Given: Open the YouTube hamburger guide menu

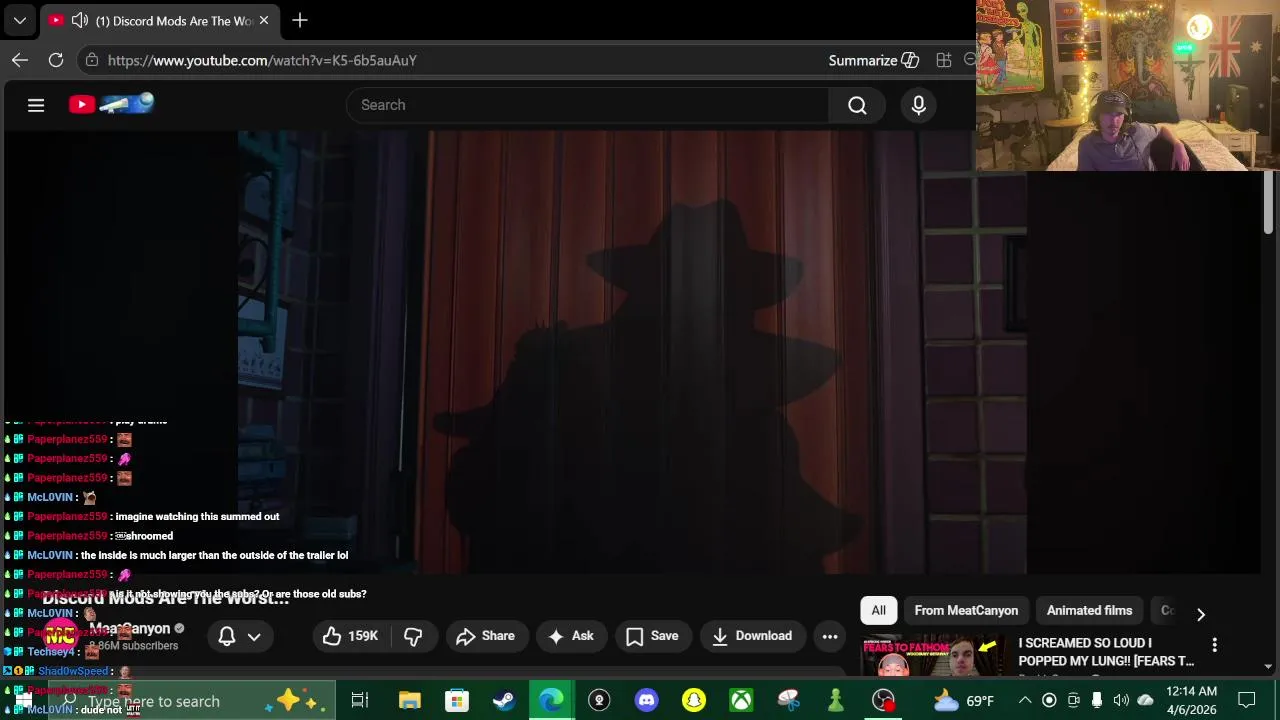Looking at the screenshot, I should tap(36, 105).
